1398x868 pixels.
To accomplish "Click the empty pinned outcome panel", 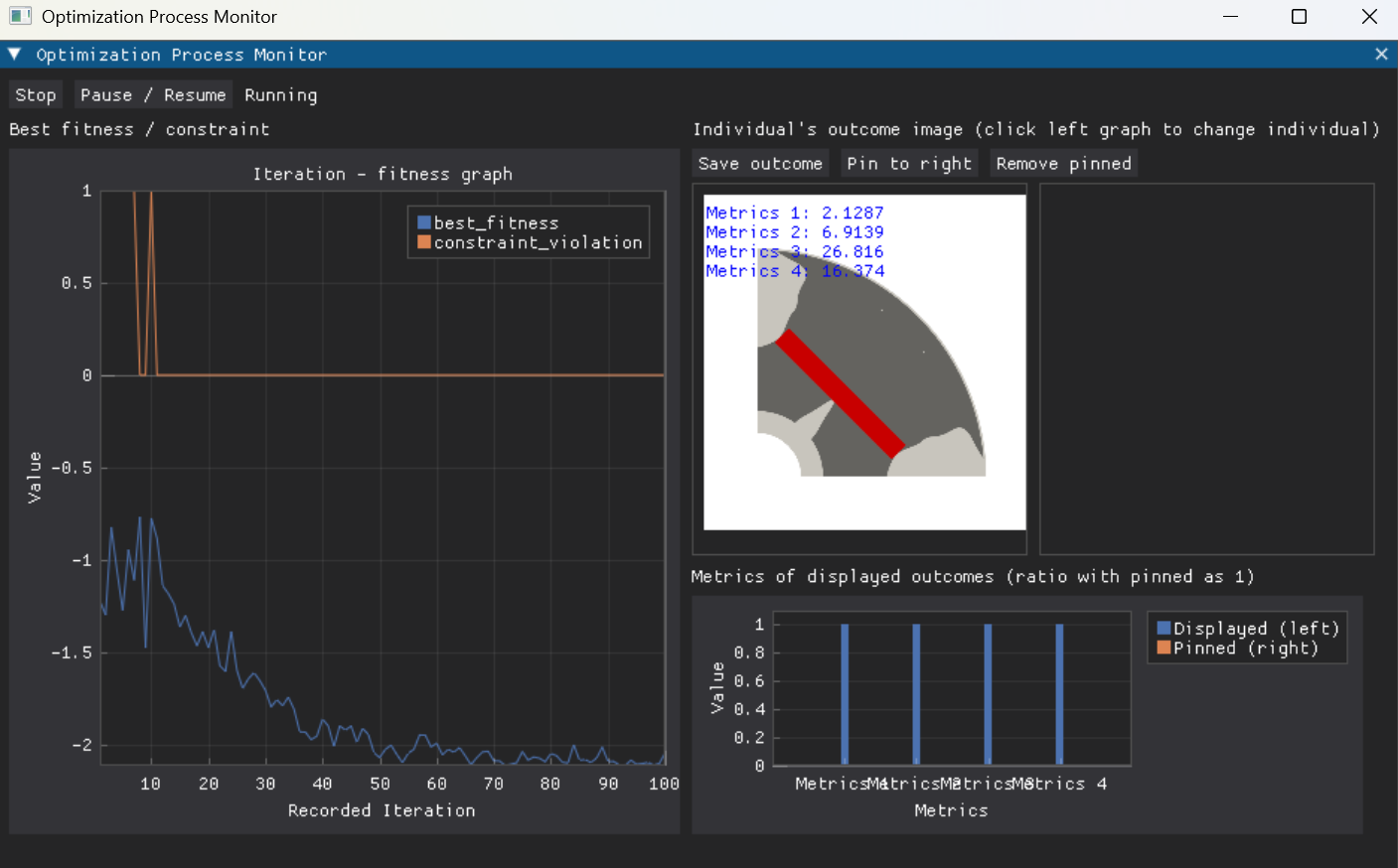I will (1206, 368).
